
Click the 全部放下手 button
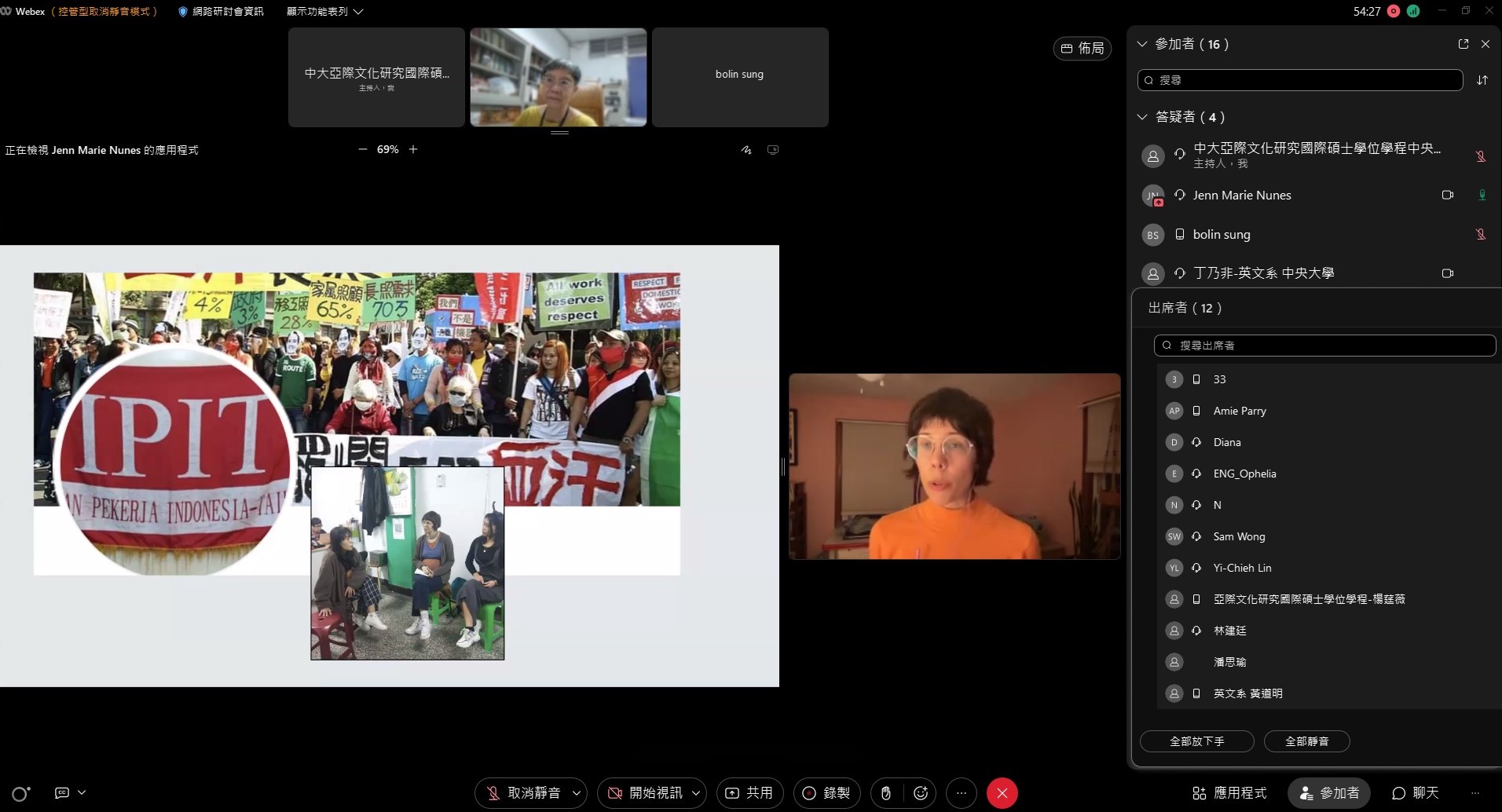1196,741
